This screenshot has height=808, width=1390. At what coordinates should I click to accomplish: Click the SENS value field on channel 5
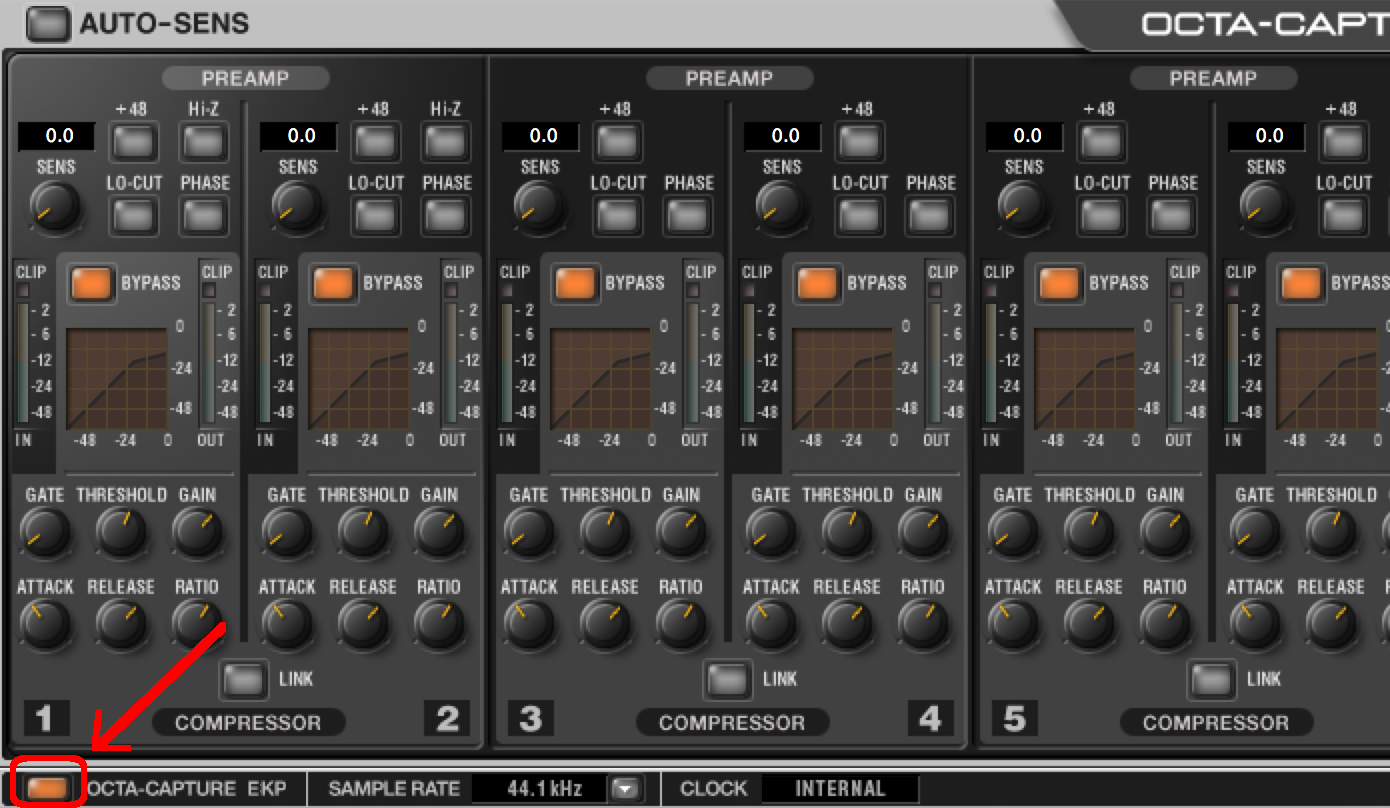pos(1024,136)
